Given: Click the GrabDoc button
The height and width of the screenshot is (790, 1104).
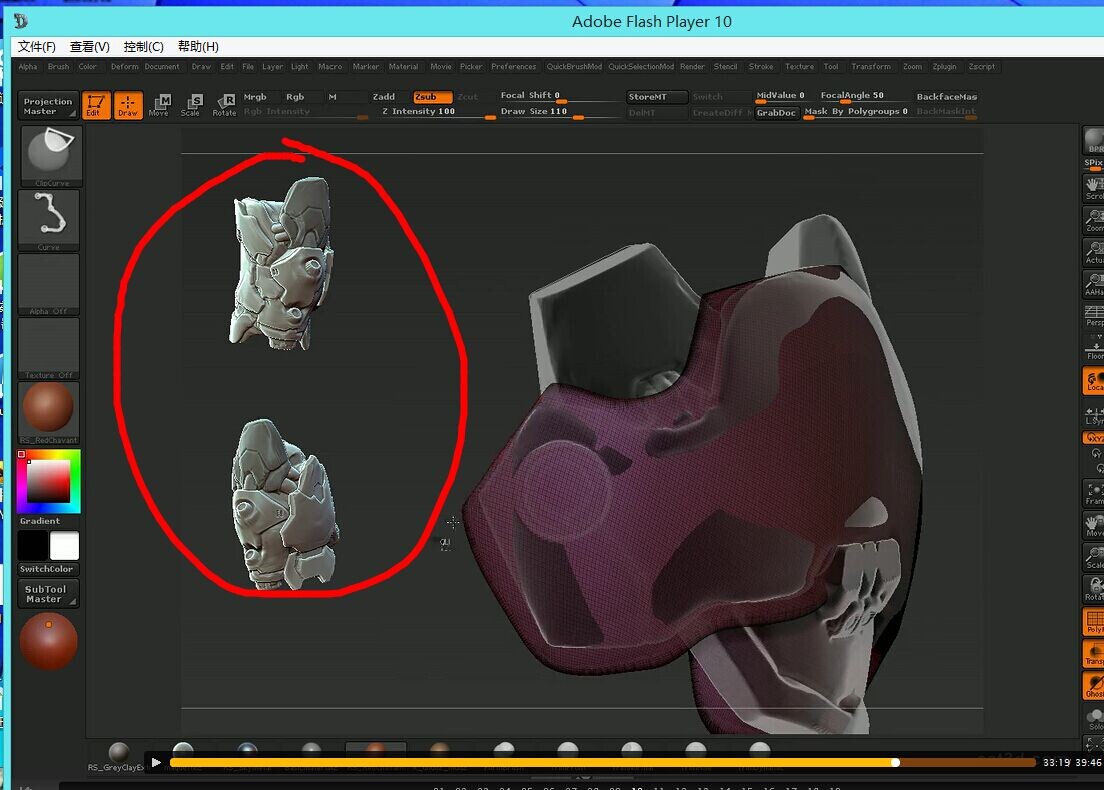Looking at the screenshot, I should [x=777, y=113].
